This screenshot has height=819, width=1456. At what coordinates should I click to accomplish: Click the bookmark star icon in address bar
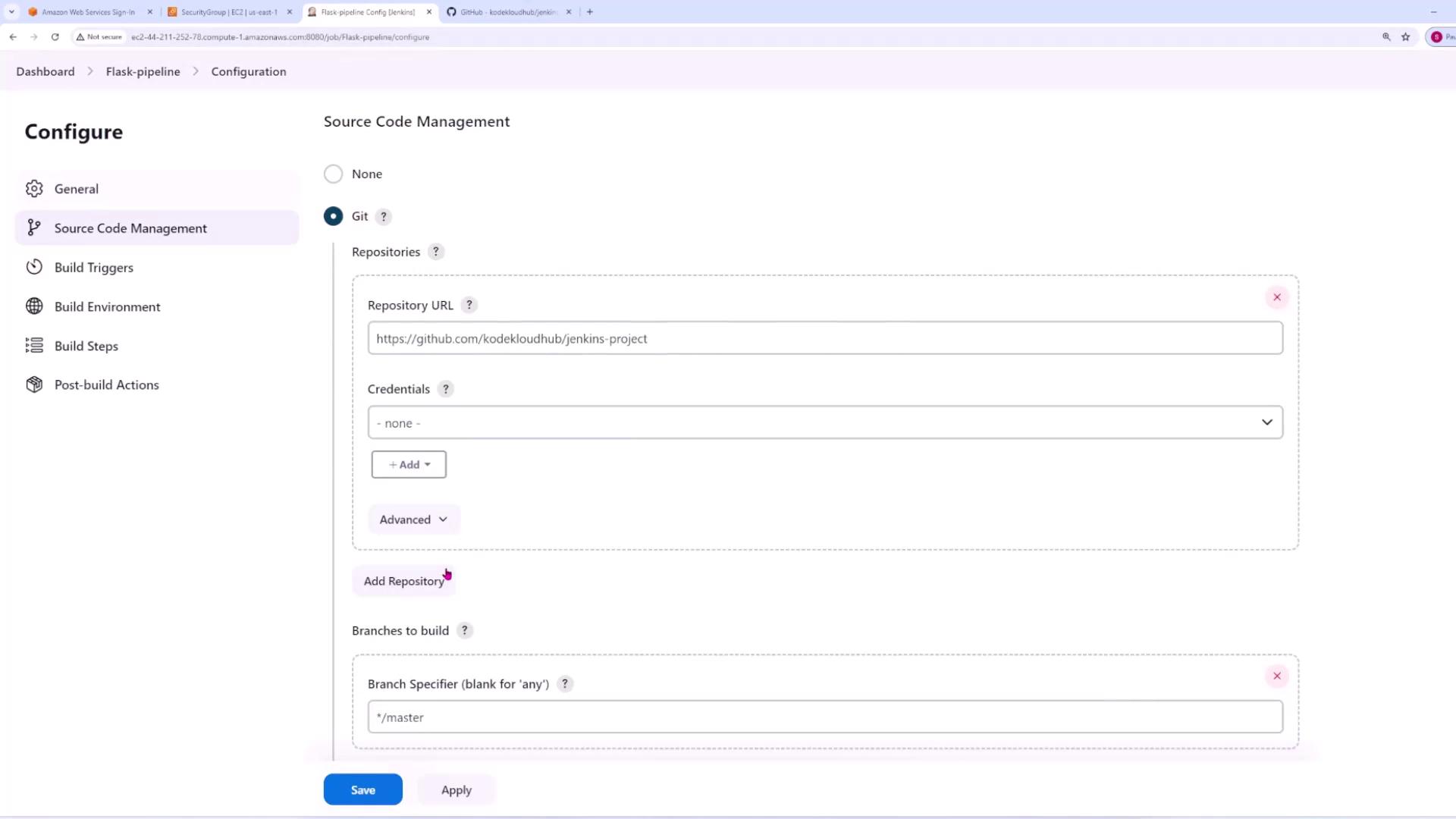point(1405,36)
